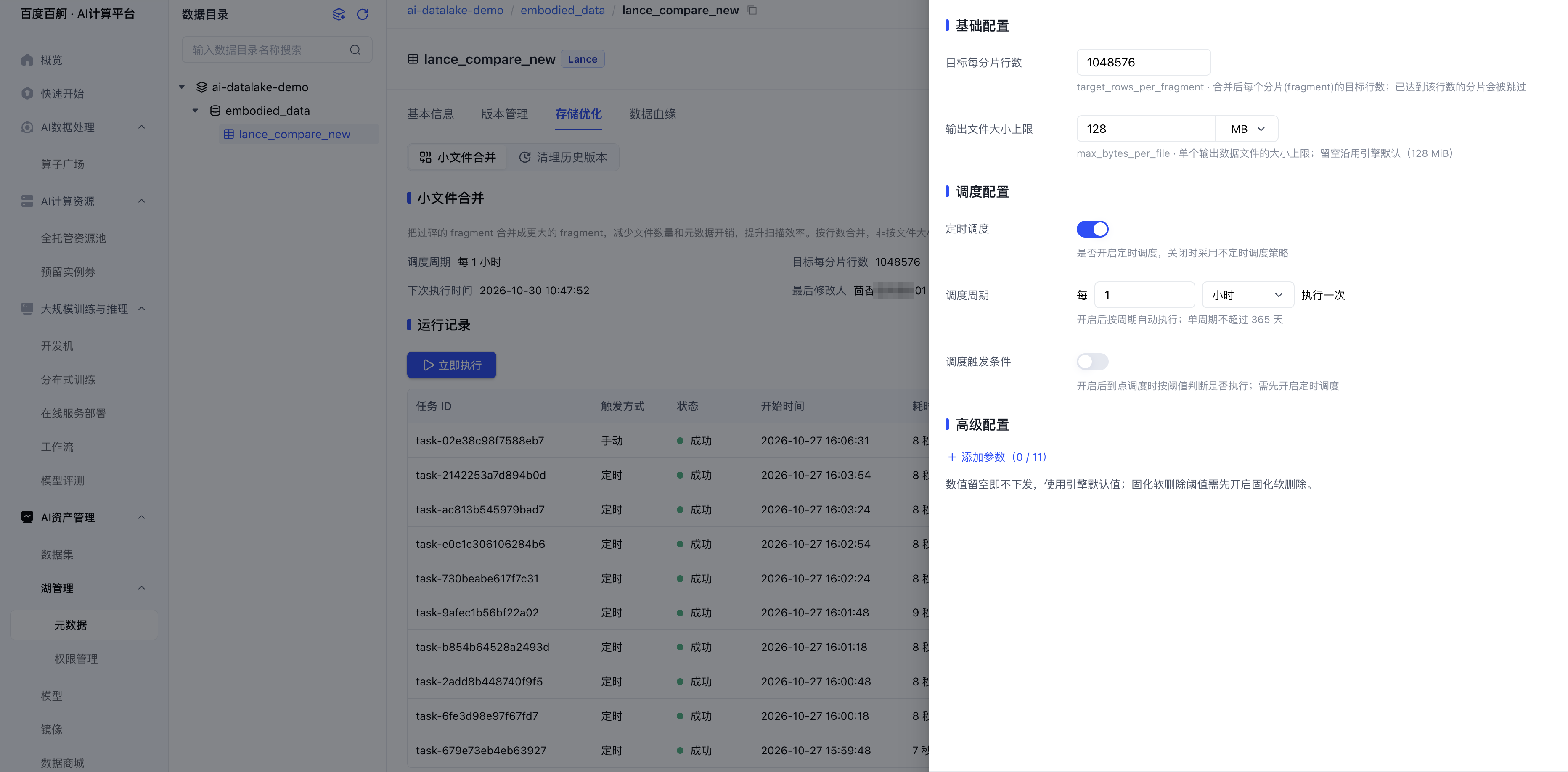The width and height of the screenshot is (1568, 772).
Task: Click the 概览 home icon
Action: 27,60
